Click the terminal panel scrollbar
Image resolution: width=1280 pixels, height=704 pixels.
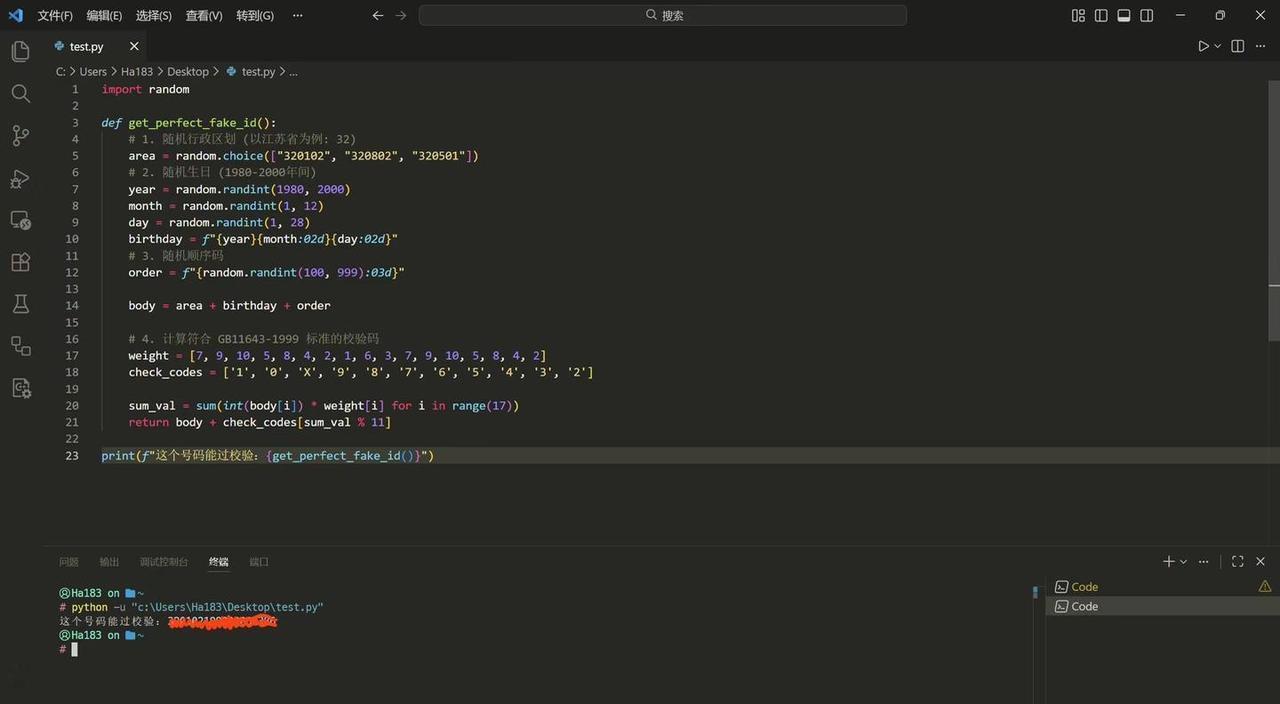[x=1035, y=593]
